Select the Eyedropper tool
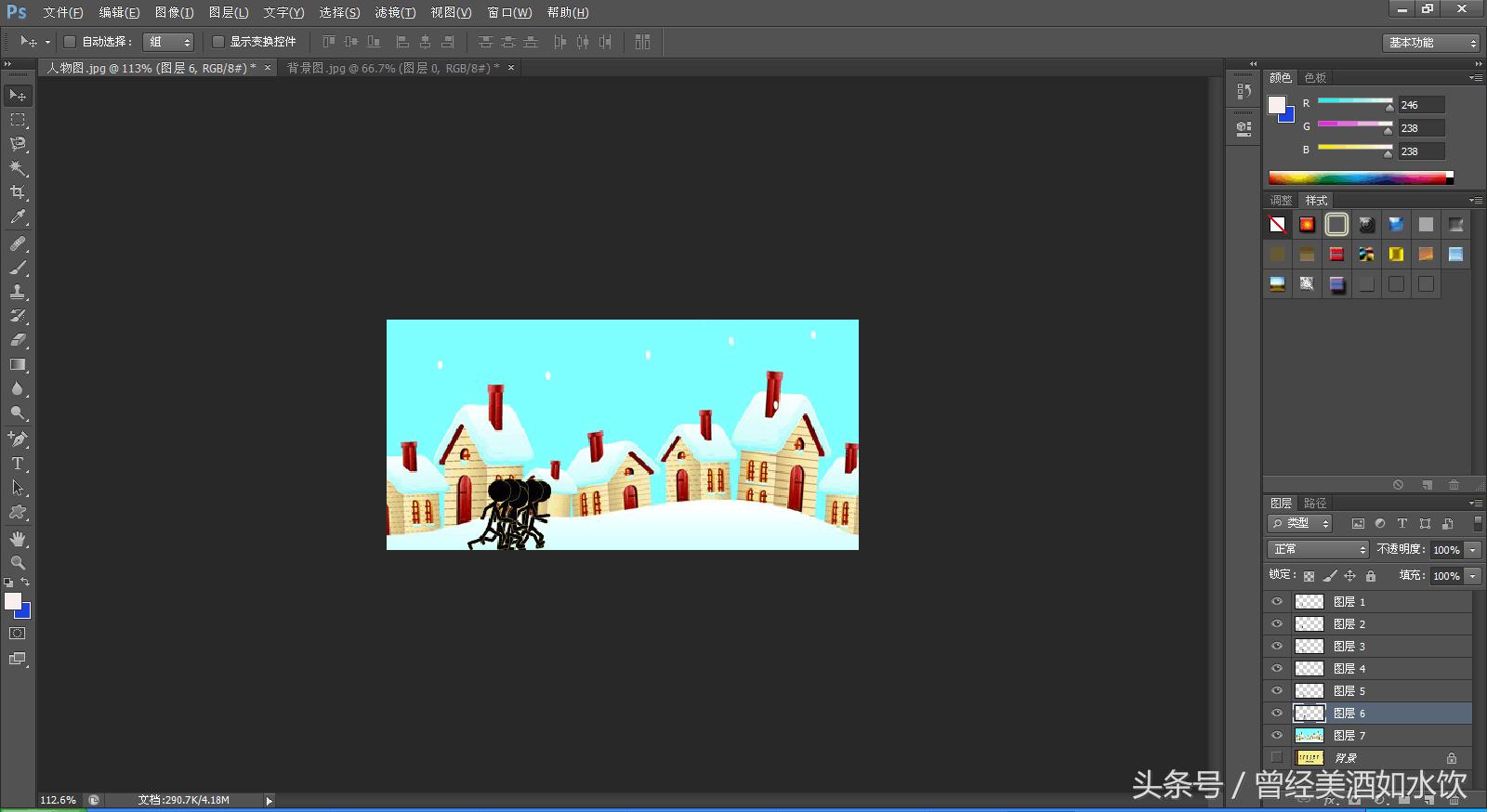The height and width of the screenshot is (812, 1487). 18,217
